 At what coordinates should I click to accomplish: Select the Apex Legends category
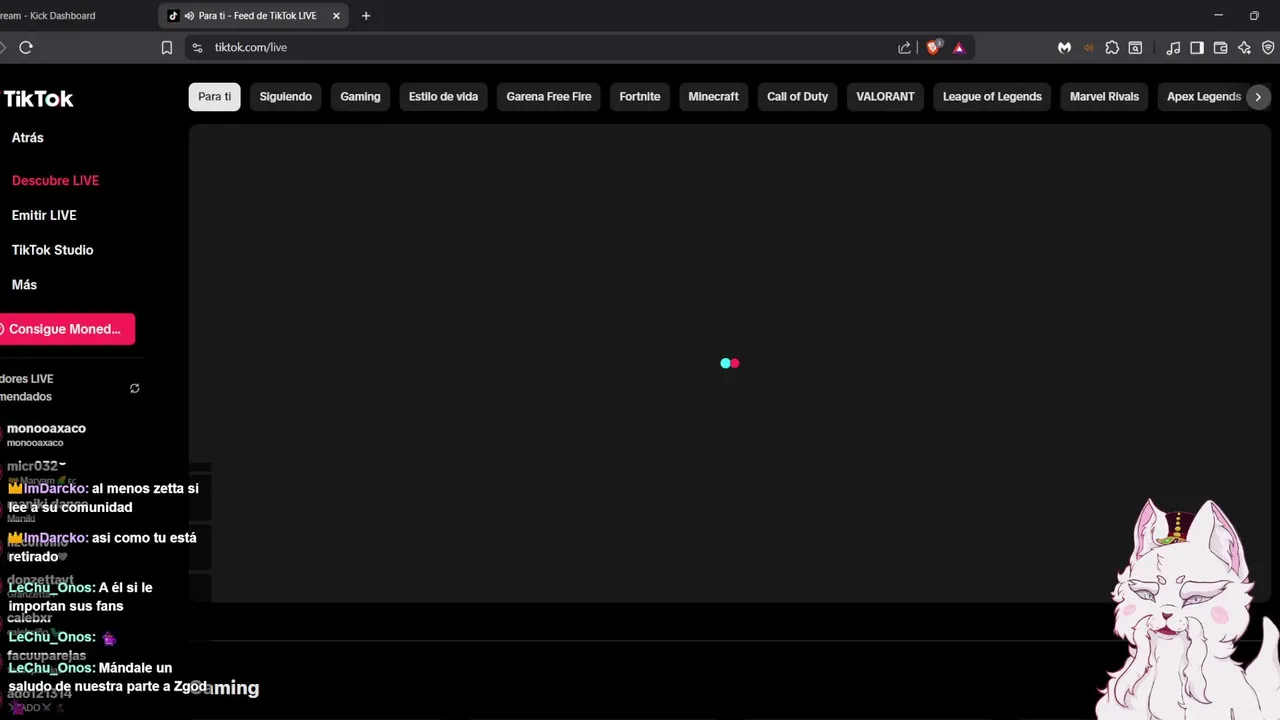(x=1204, y=96)
